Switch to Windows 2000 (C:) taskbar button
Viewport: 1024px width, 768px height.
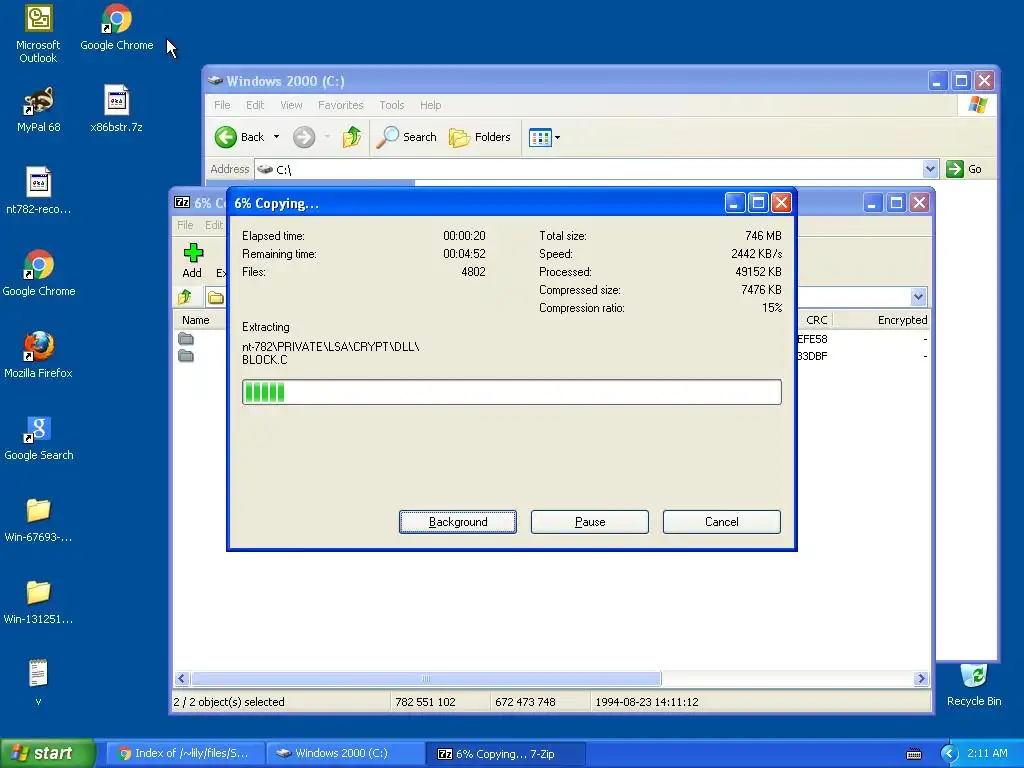pyautogui.click(x=345, y=754)
